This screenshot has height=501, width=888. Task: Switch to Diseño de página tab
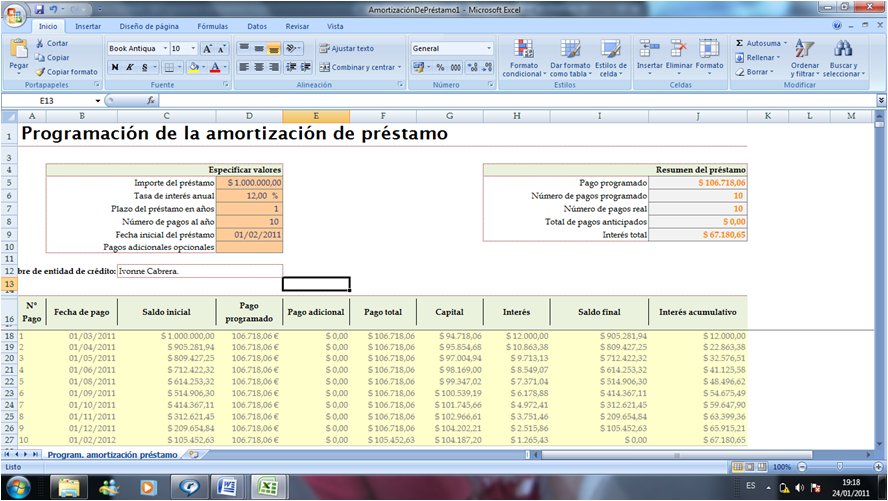click(149, 26)
